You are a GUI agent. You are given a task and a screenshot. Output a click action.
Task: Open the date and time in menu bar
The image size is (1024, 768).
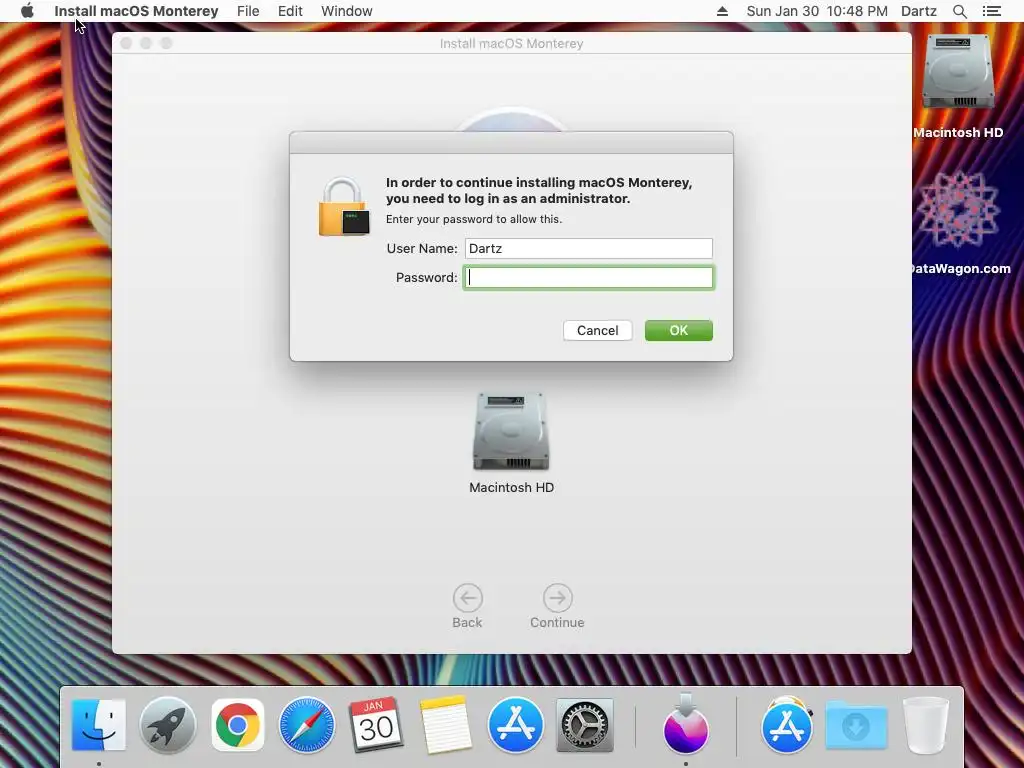(x=817, y=11)
